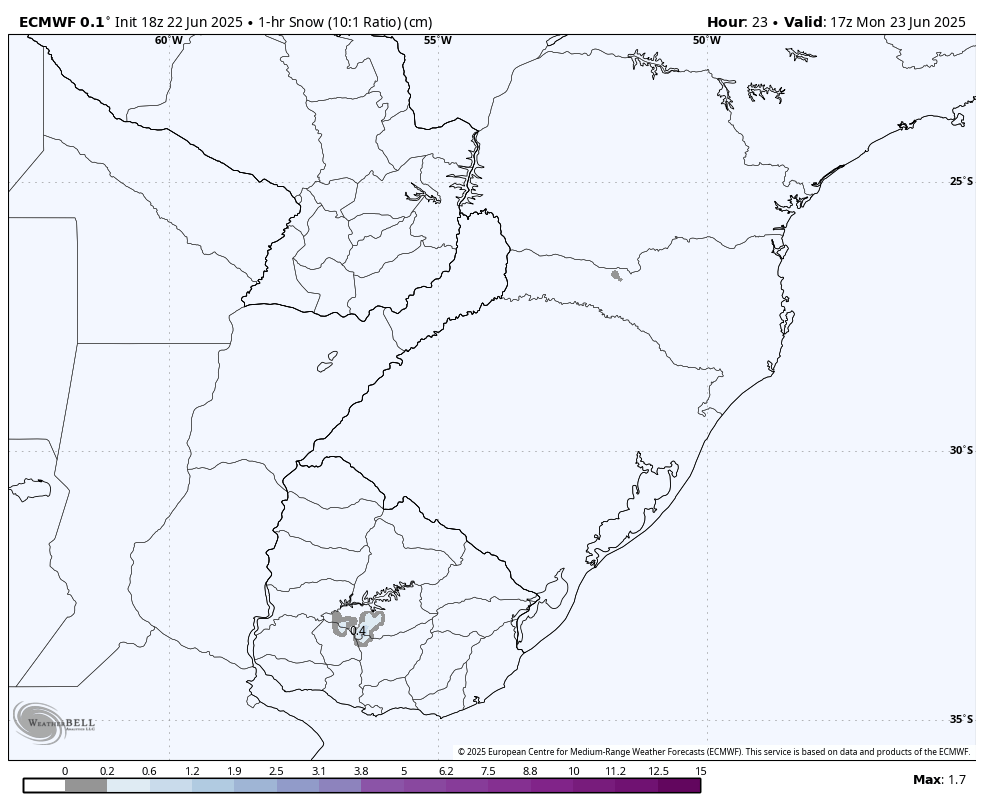
Task: Click the '12.5' label on the color scale
Action: coord(658,771)
